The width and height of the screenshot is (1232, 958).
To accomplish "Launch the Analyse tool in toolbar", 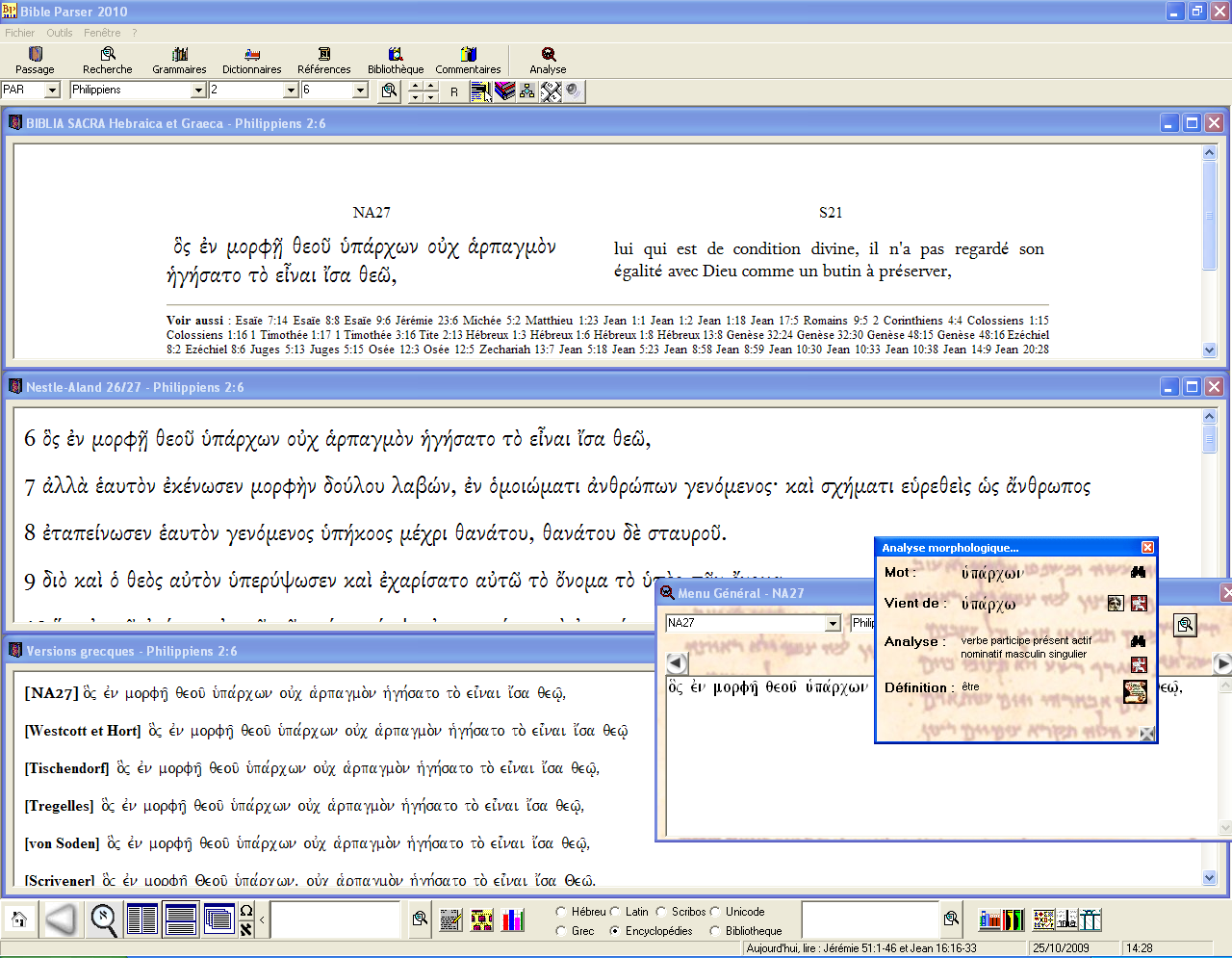I will (x=548, y=61).
